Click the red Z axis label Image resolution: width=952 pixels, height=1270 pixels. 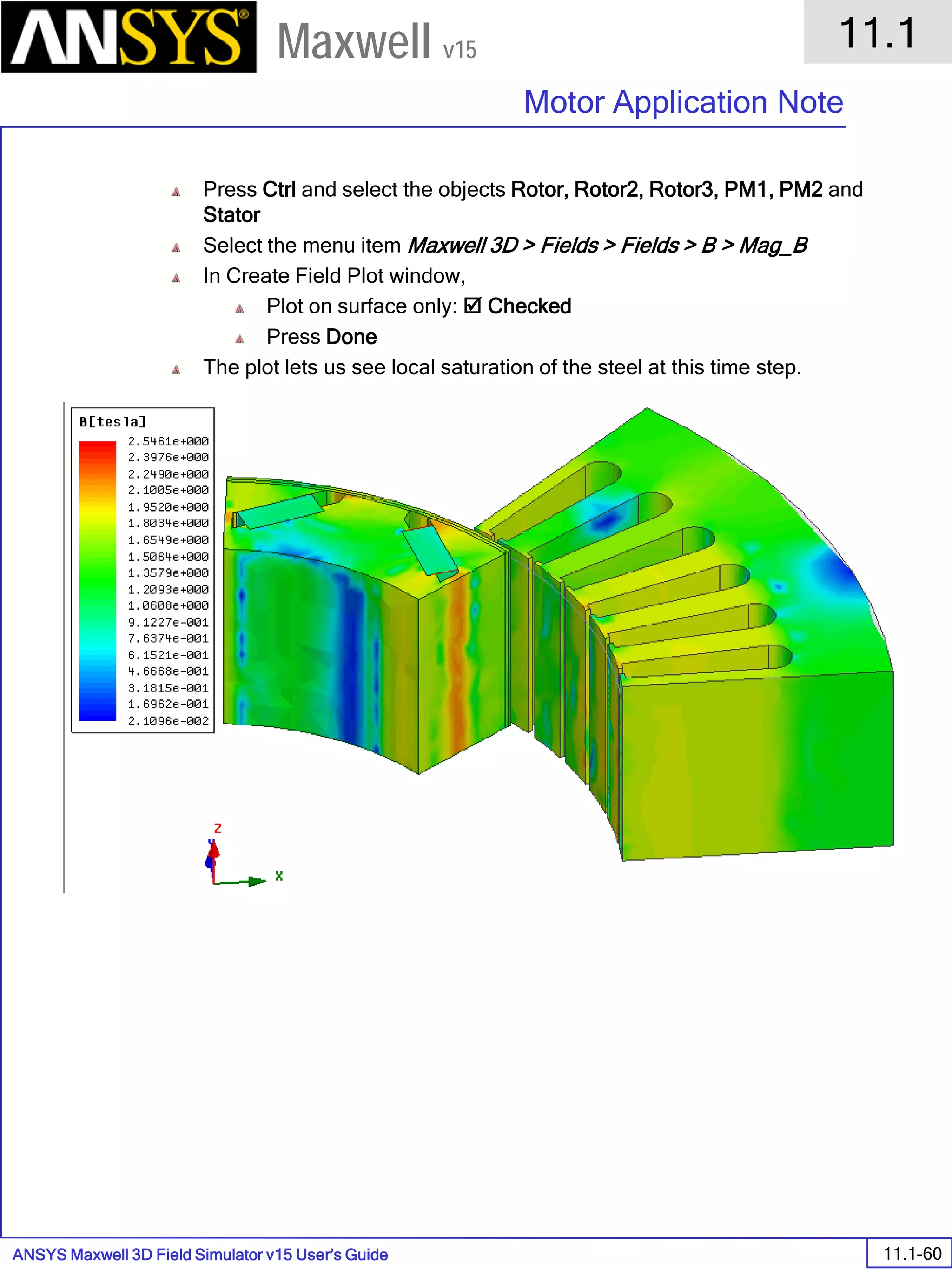(x=218, y=829)
